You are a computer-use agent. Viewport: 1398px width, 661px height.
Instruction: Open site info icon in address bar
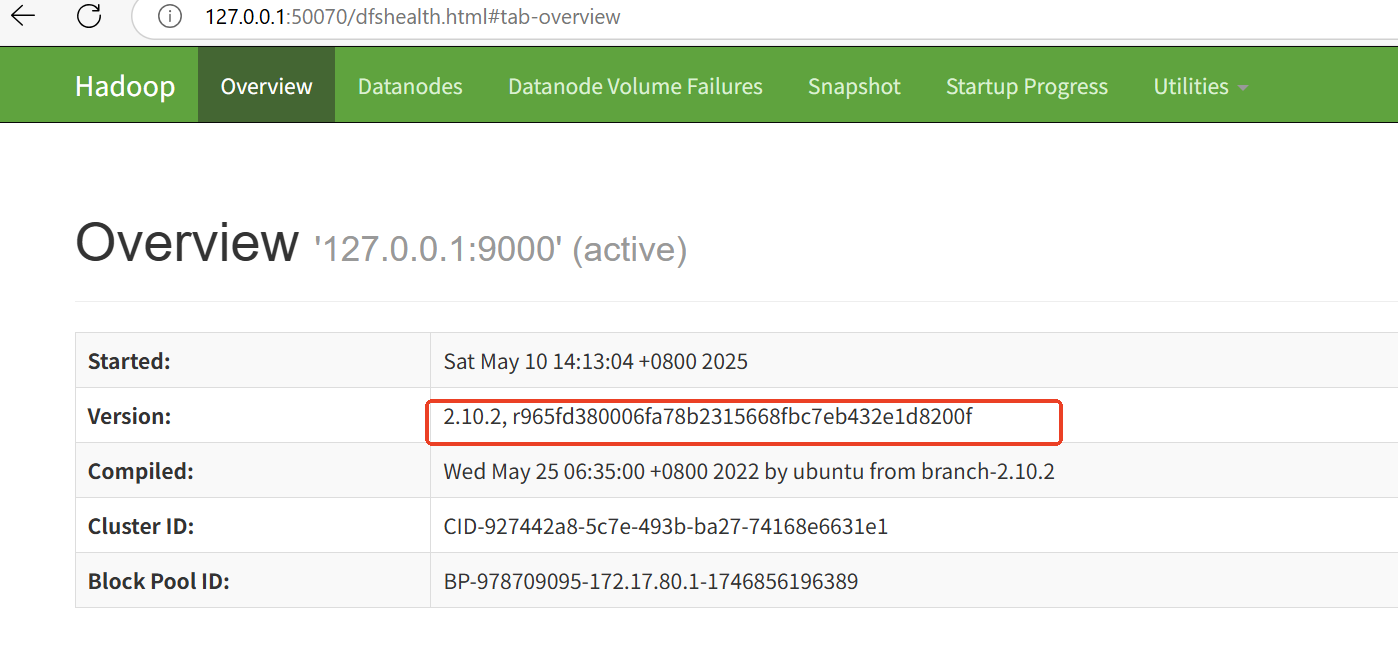tap(170, 17)
